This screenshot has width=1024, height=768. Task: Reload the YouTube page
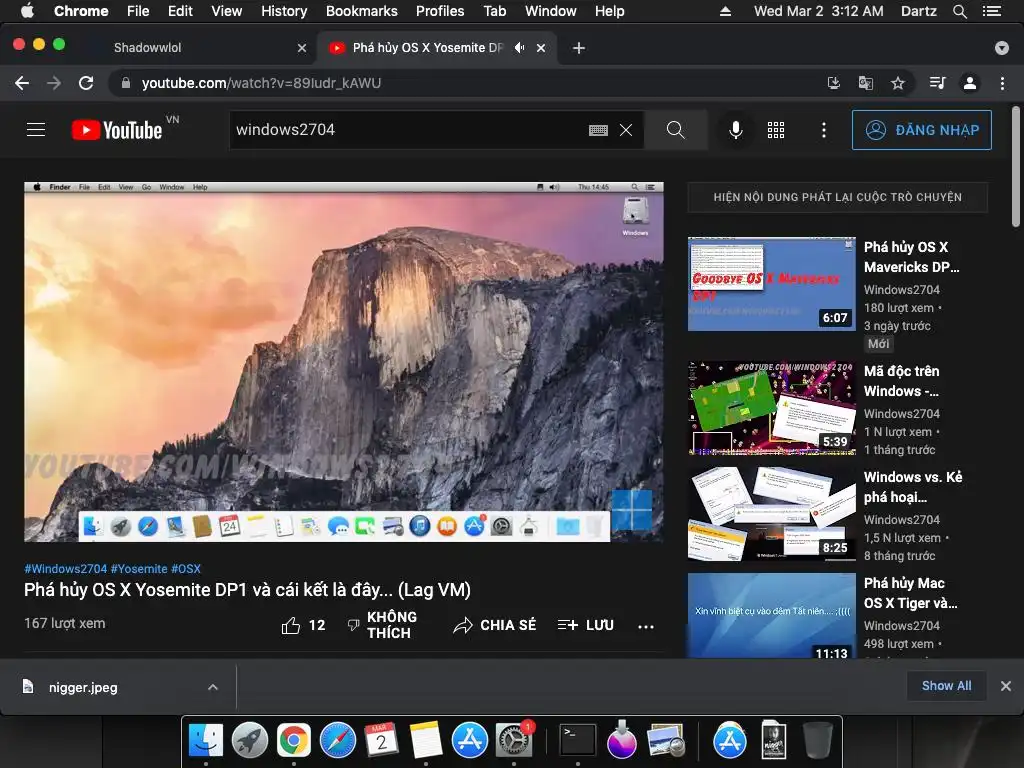click(86, 83)
